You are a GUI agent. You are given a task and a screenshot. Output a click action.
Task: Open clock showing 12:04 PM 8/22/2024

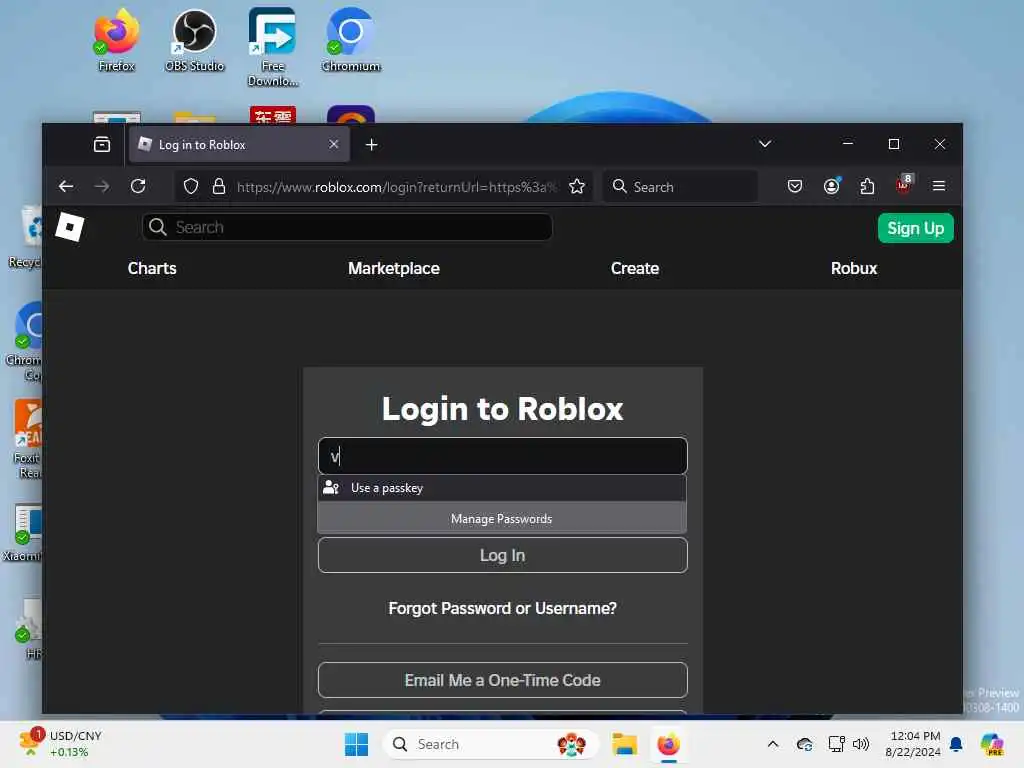pyautogui.click(x=912, y=744)
